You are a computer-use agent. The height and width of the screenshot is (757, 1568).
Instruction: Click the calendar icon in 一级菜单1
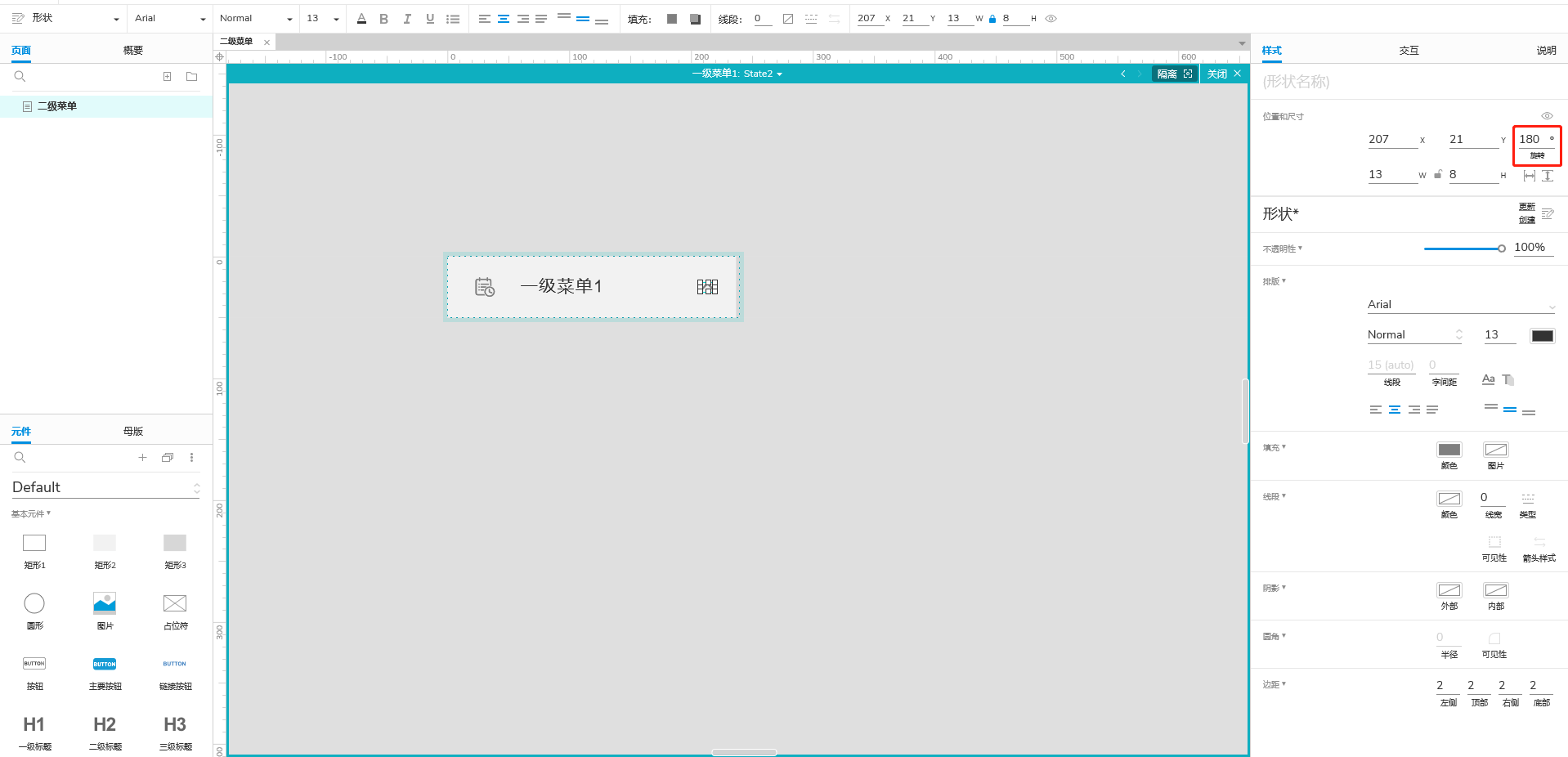tap(485, 287)
